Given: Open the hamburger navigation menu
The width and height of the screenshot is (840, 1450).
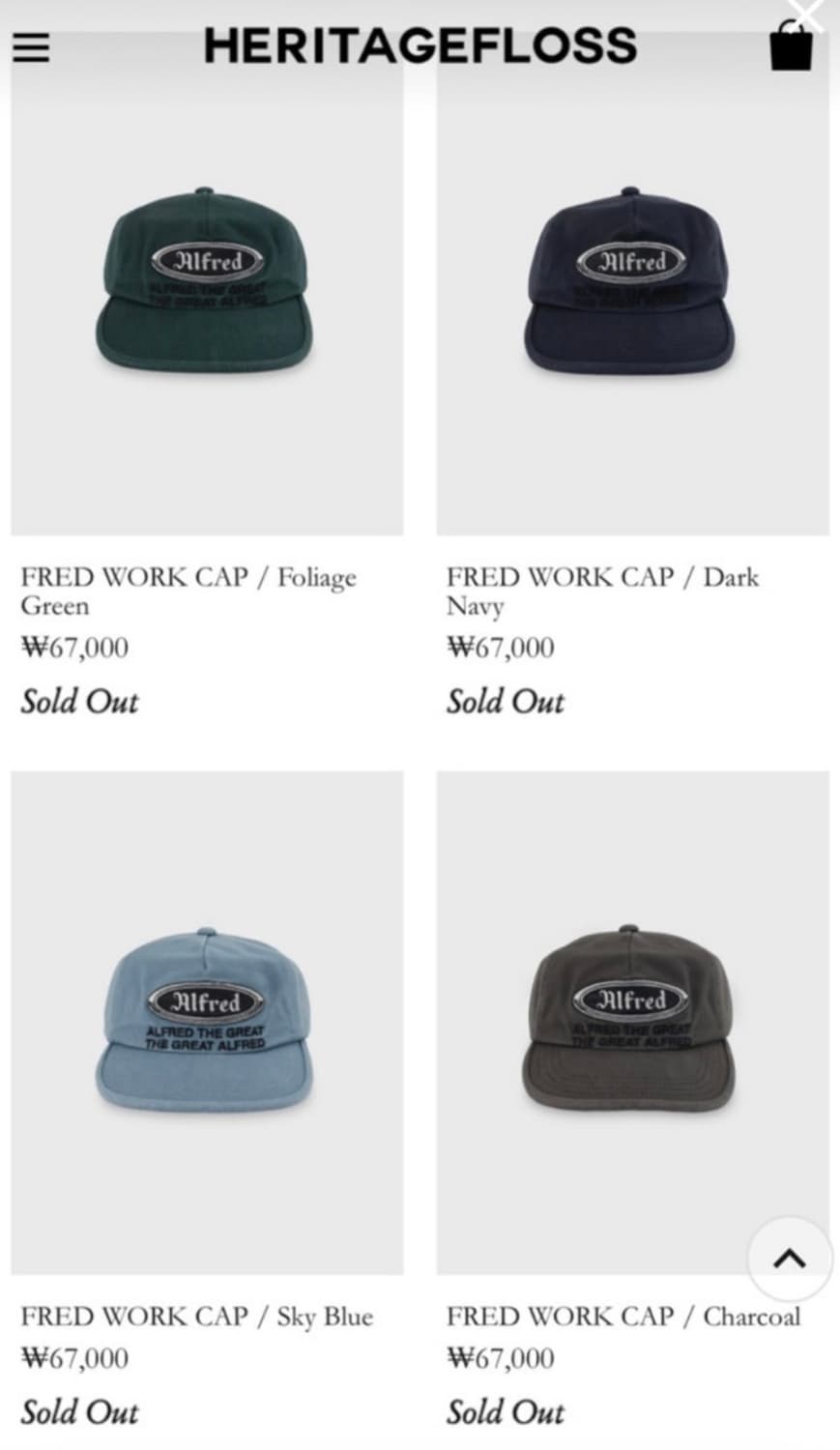Looking at the screenshot, I should point(31,46).
